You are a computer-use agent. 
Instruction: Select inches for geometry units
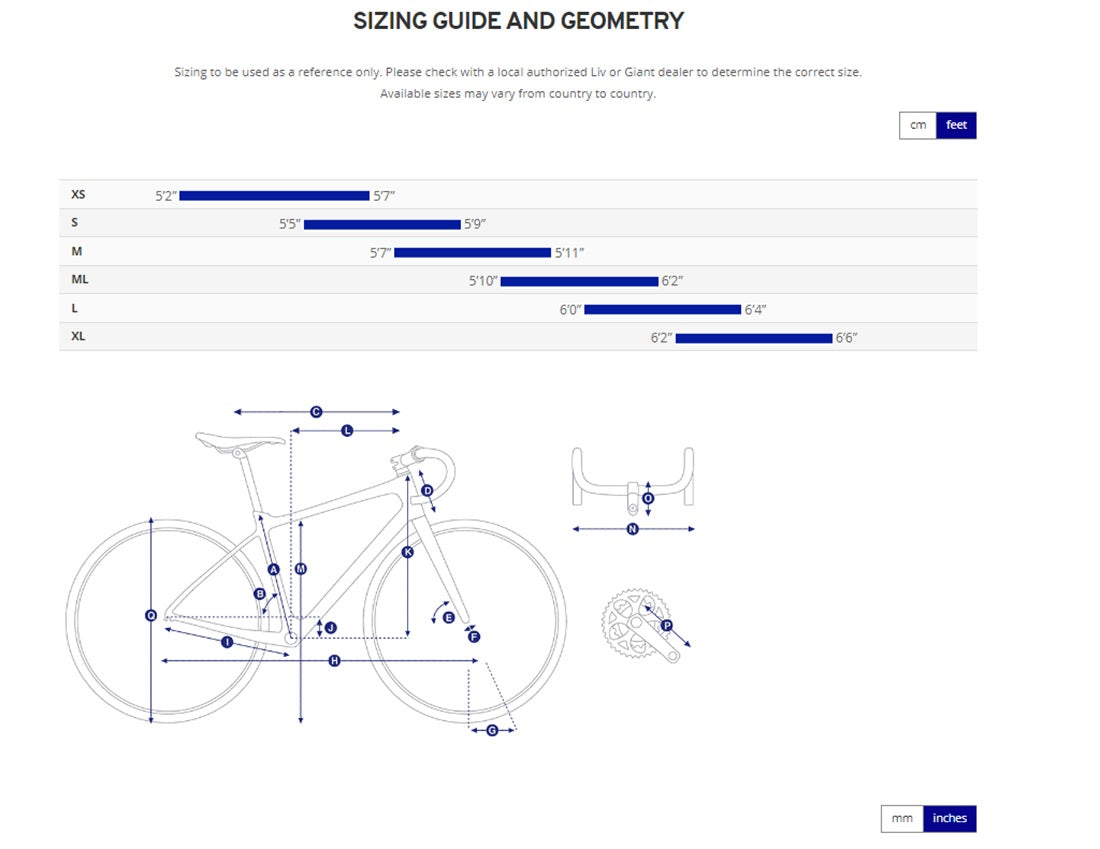(x=950, y=818)
